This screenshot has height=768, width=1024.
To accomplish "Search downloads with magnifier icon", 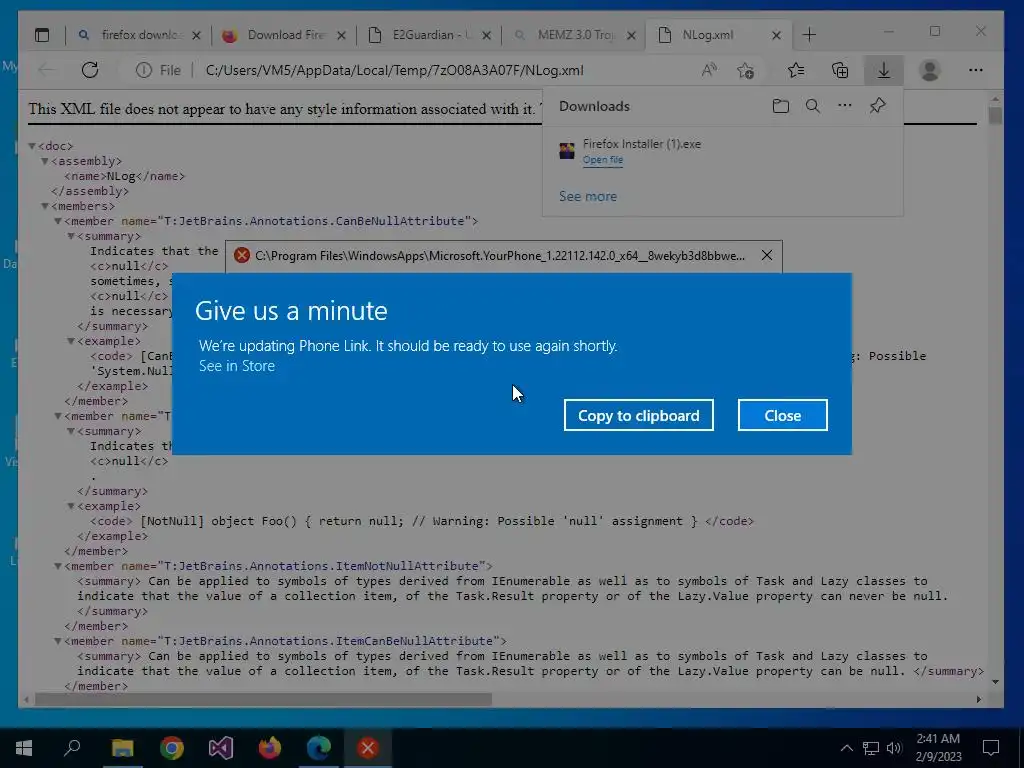I will click(812, 106).
